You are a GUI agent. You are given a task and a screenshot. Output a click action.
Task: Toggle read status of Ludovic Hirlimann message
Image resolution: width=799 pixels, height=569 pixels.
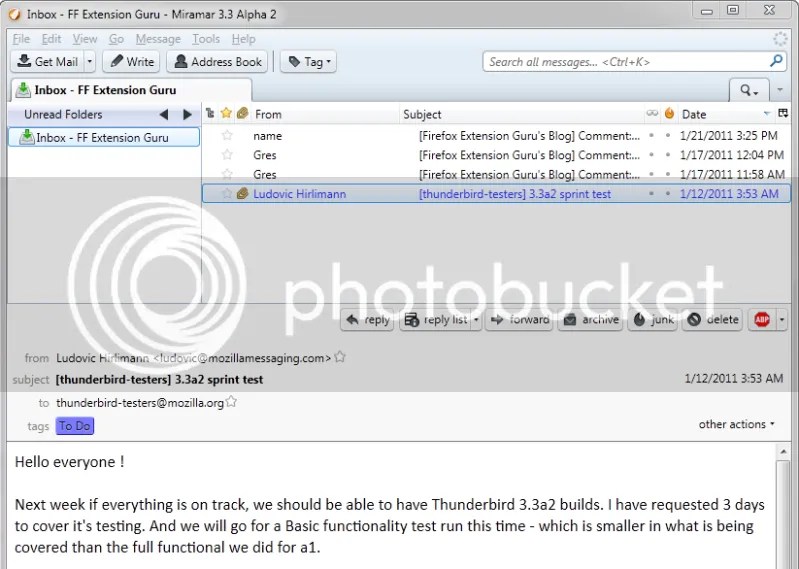coord(651,194)
